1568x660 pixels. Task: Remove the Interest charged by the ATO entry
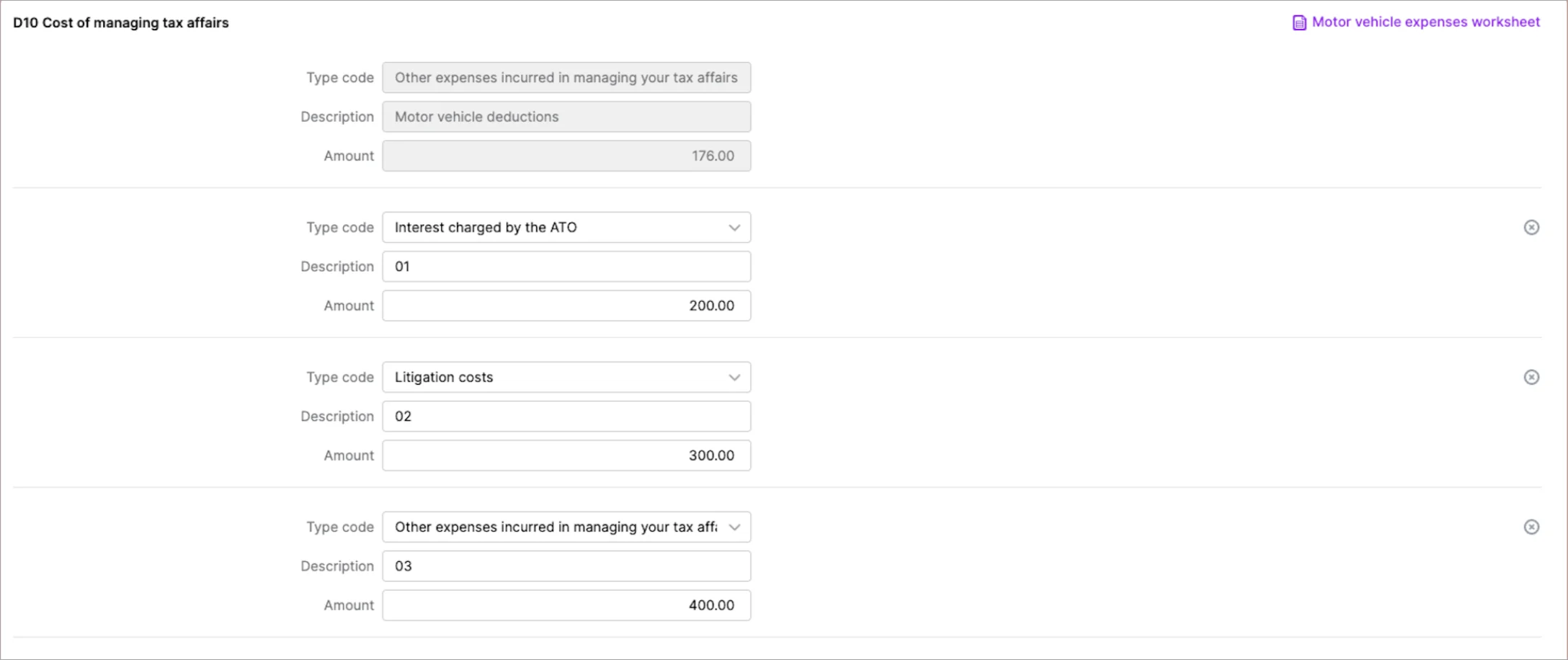pos(1532,227)
